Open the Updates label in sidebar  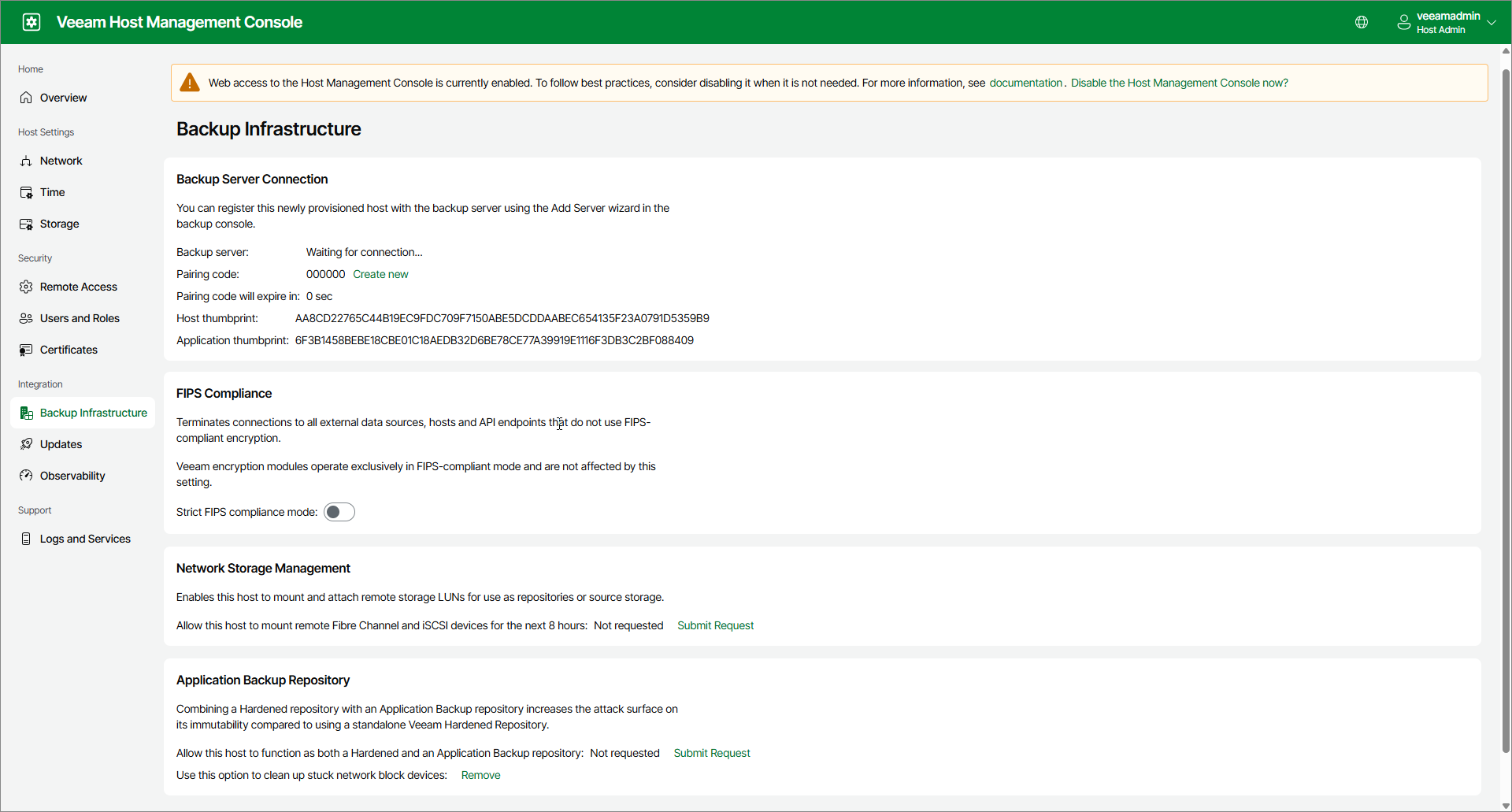tap(61, 444)
